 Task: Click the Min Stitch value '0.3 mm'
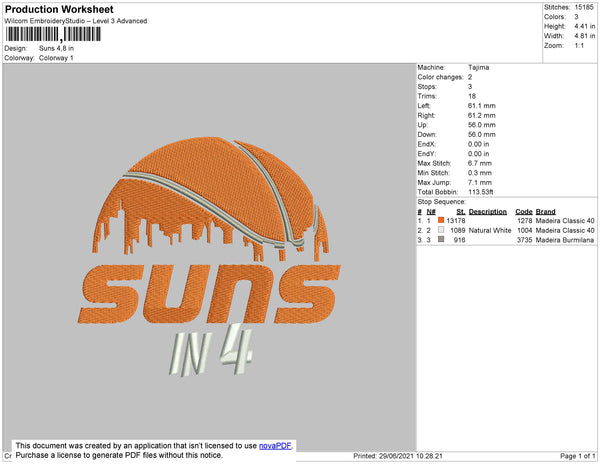coord(479,173)
